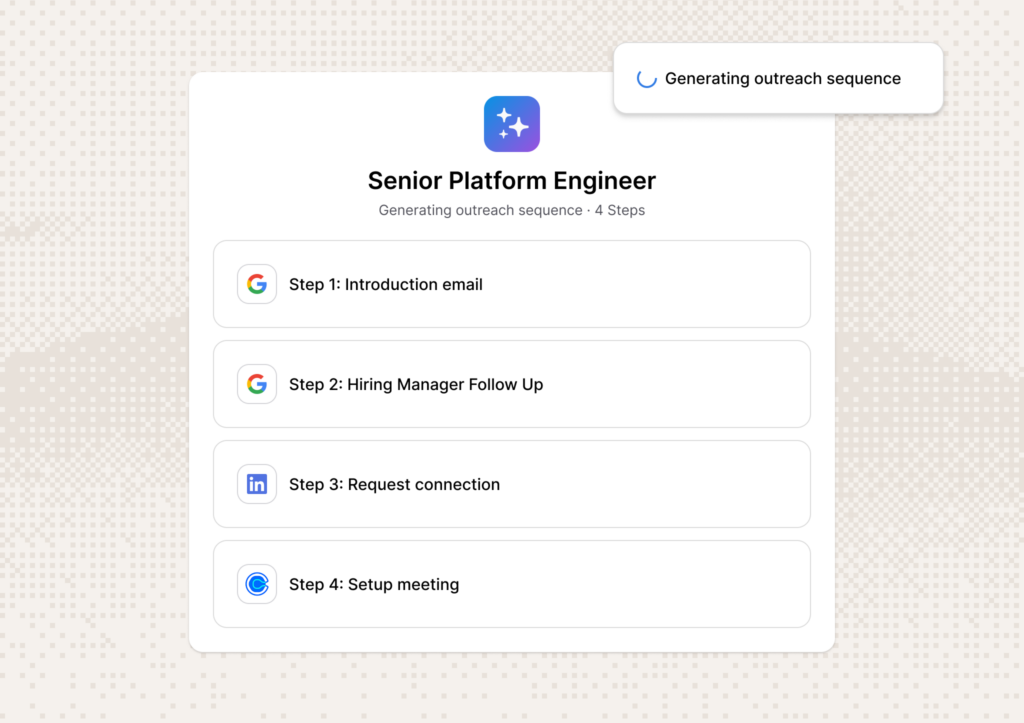The width and height of the screenshot is (1024, 723).
Task: Open Step 2: Hiring Manager Follow Up
Action: [511, 384]
